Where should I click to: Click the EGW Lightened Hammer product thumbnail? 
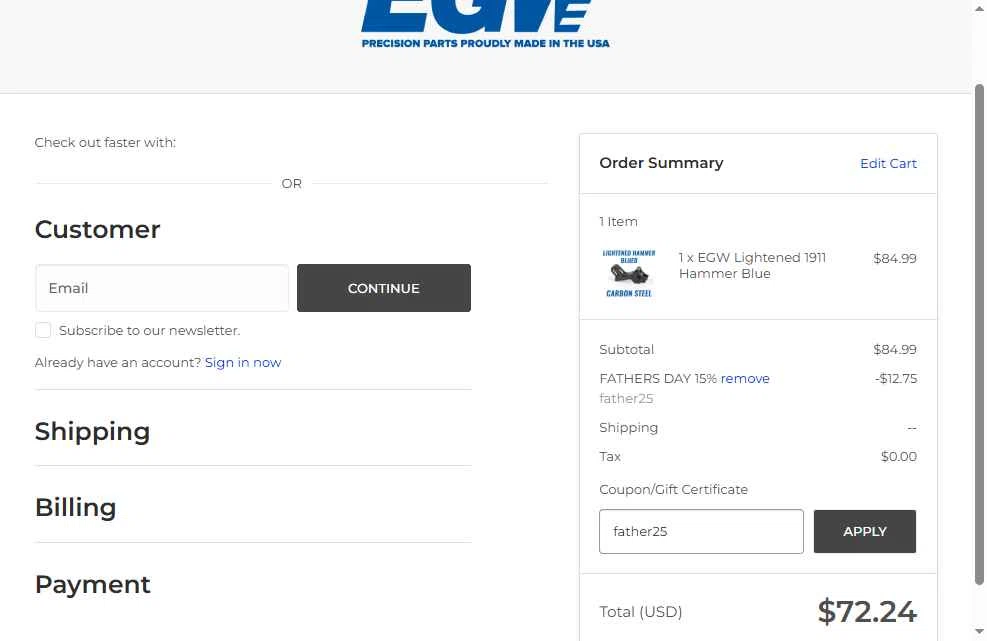pyautogui.click(x=629, y=273)
